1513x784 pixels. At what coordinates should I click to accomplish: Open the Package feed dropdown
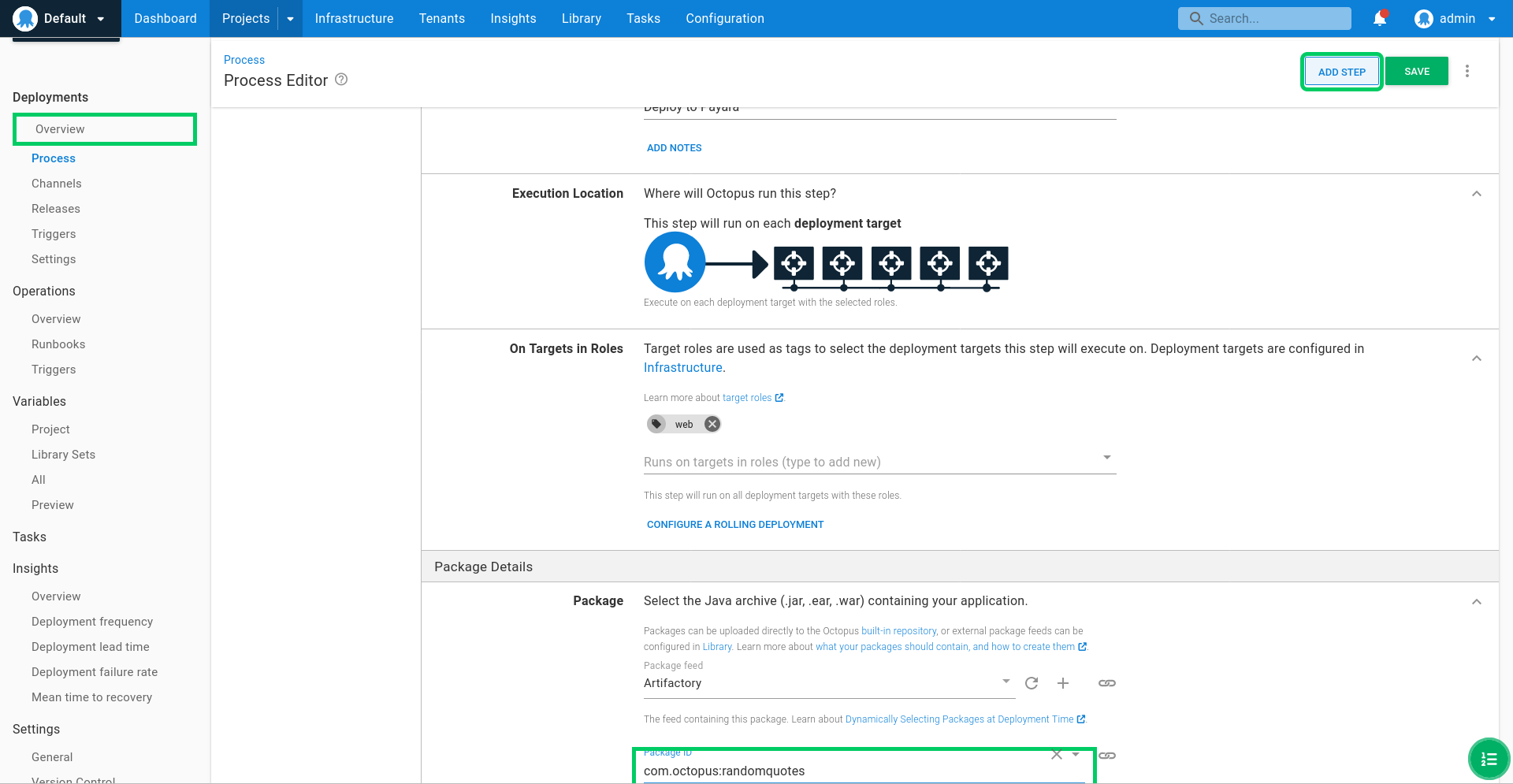click(829, 683)
